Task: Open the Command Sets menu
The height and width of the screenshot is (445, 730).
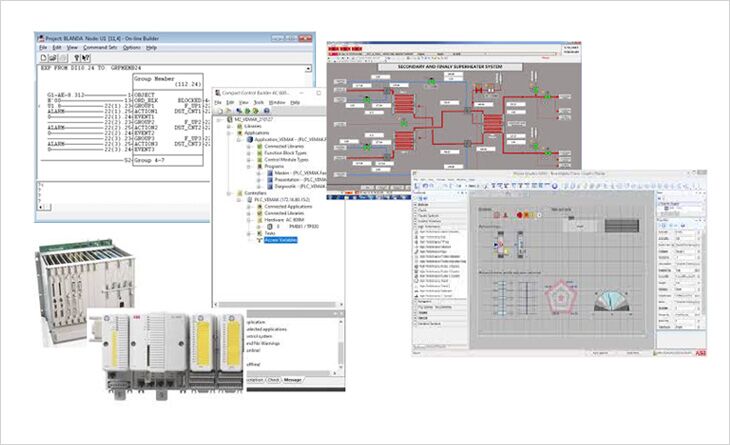Action: (x=100, y=47)
